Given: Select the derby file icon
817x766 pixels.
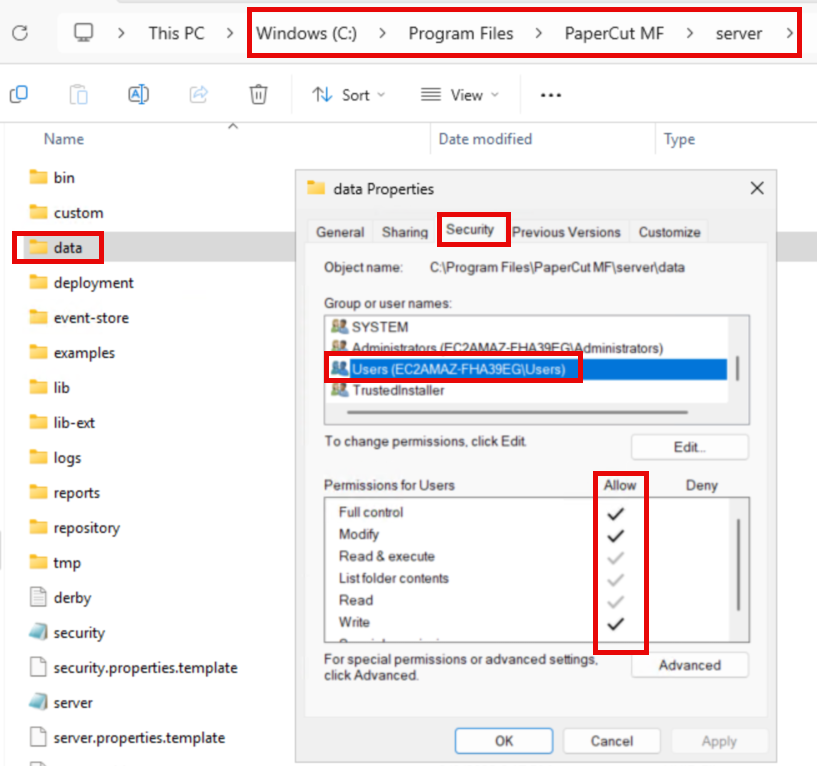Looking at the screenshot, I should pyautogui.click(x=38, y=597).
